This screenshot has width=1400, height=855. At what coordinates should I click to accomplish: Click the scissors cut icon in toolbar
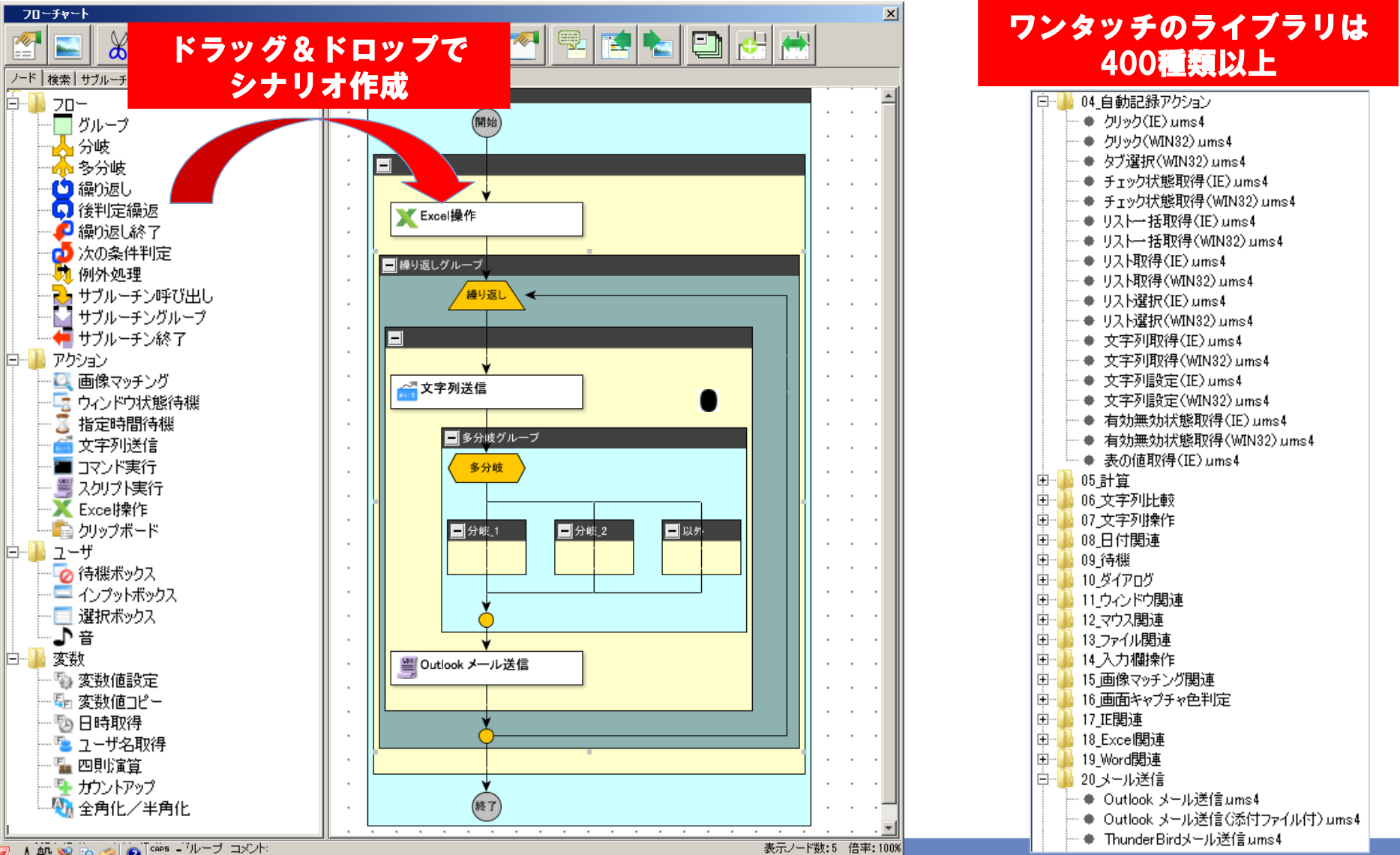(116, 46)
